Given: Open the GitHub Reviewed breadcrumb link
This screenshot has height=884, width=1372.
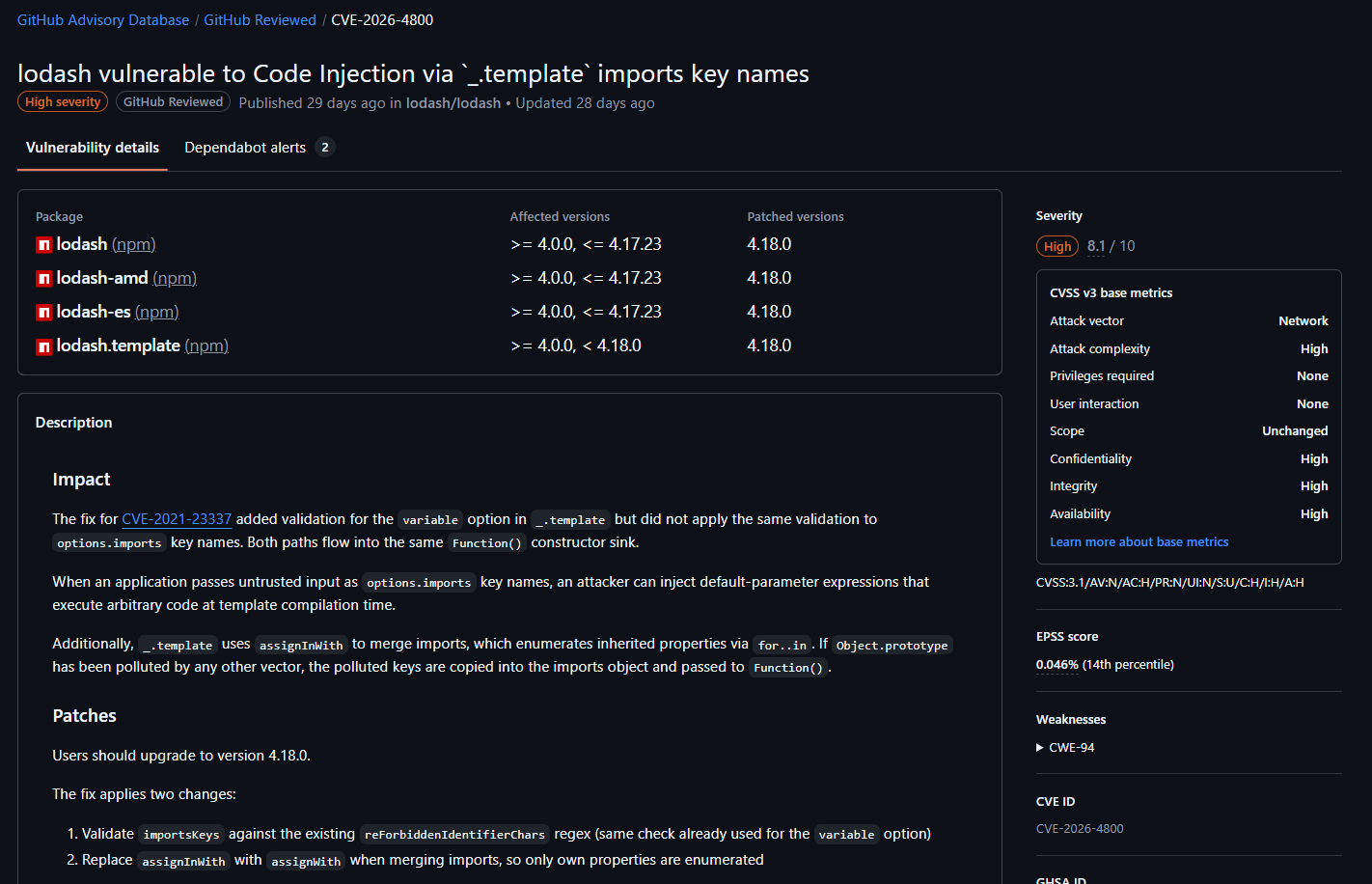Looking at the screenshot, I should (x=260, y=20).
